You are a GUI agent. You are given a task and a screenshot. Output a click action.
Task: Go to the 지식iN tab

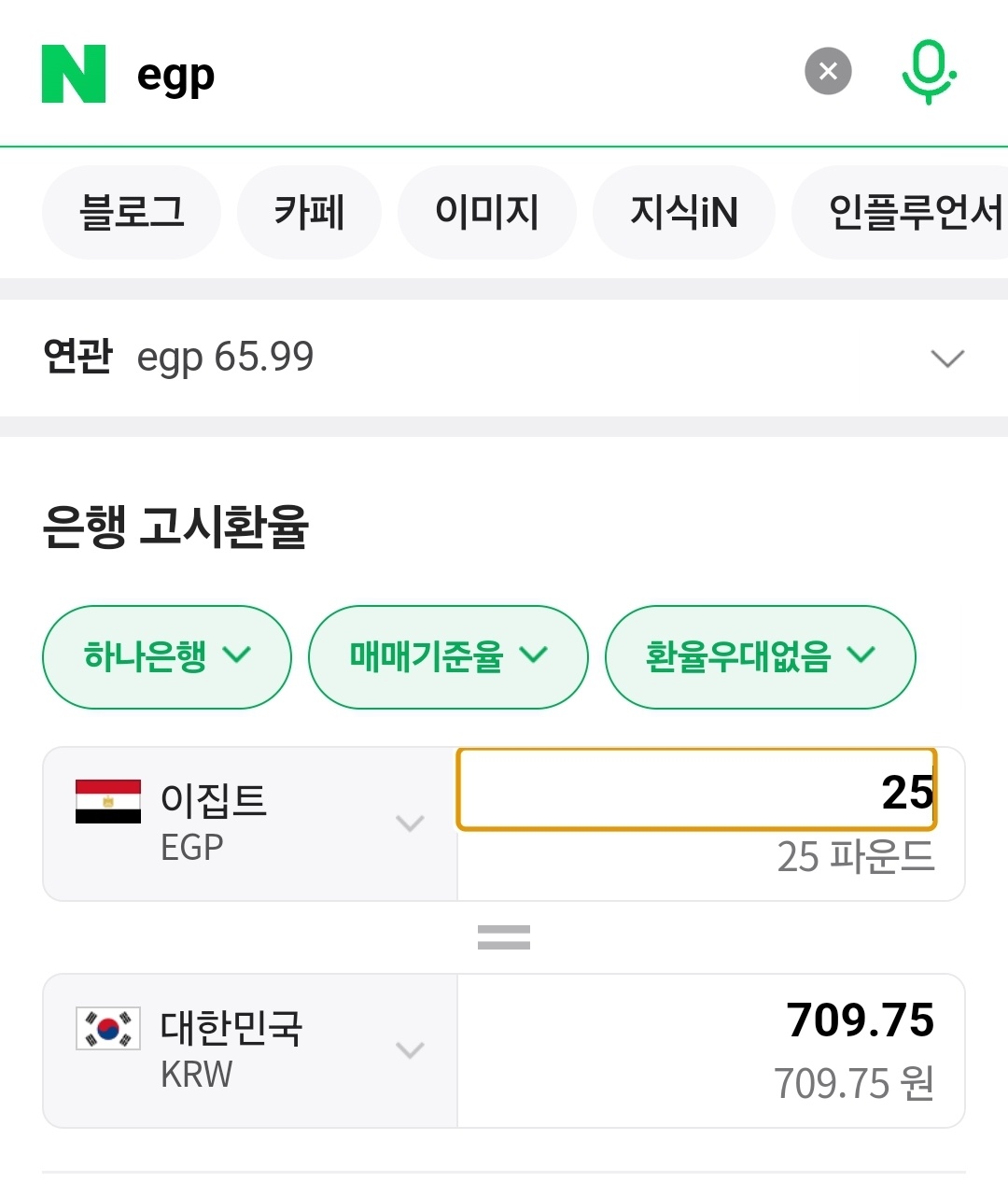tap(684, 212)
